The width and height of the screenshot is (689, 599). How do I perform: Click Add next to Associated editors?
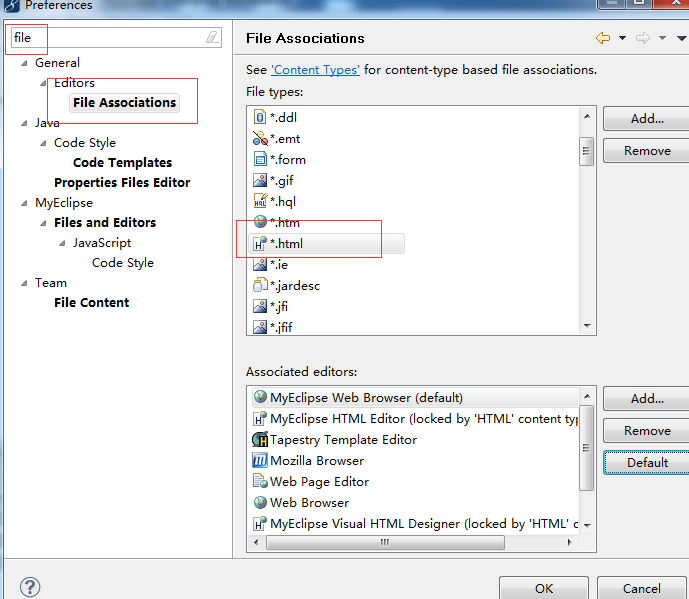point(646,399)
